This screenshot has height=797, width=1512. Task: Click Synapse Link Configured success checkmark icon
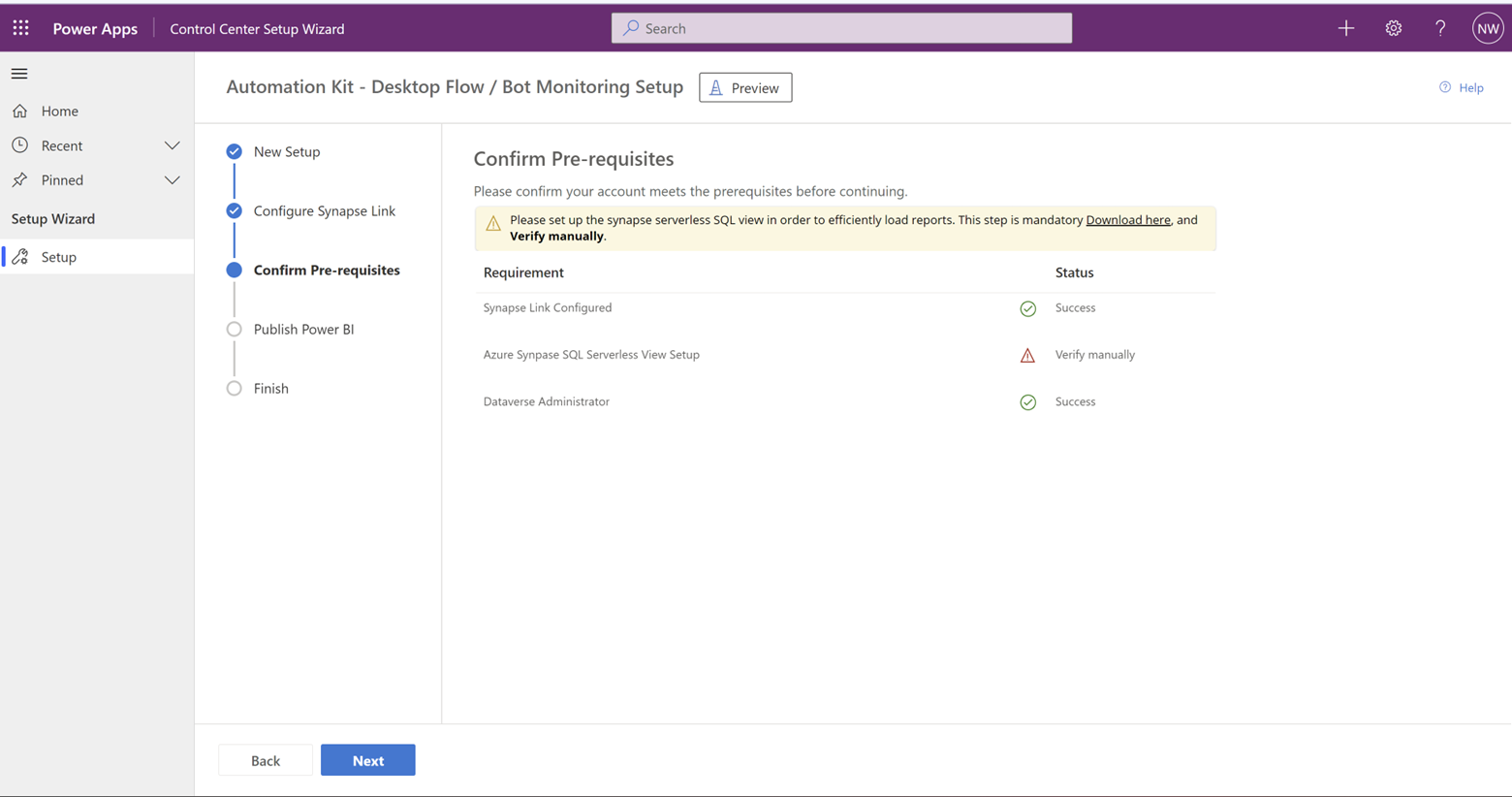point(1028,308)
